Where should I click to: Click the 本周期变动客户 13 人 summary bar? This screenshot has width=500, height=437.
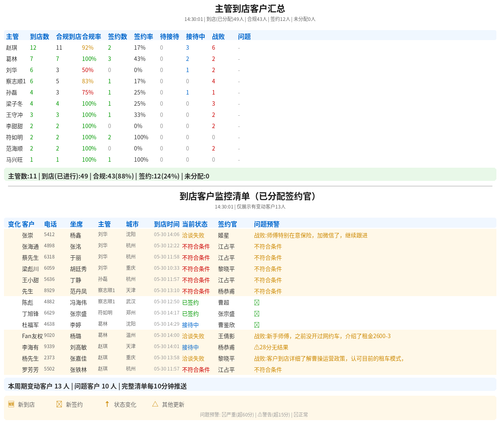[x=250, y=386]
